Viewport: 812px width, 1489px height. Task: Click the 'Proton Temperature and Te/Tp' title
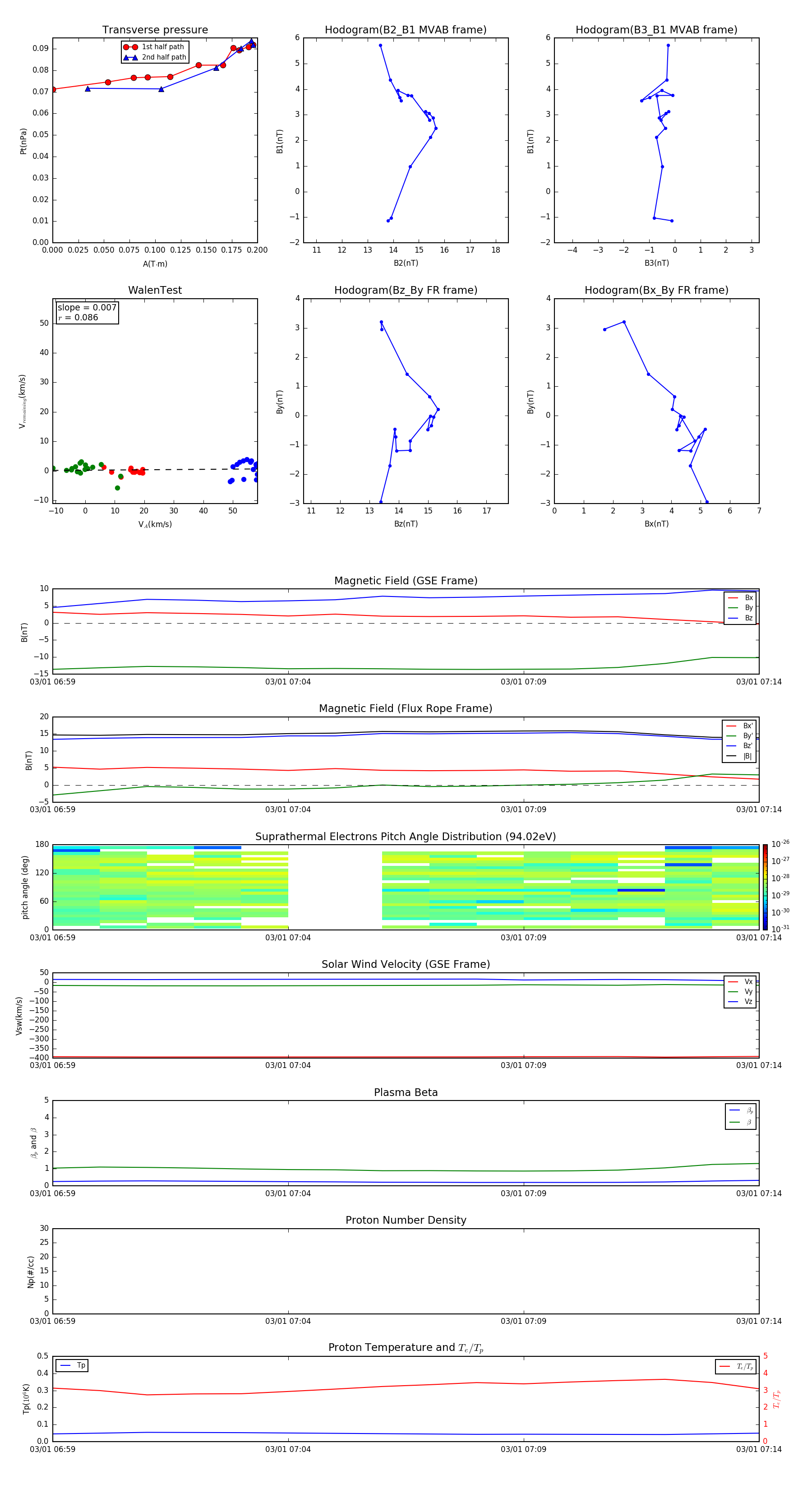406,1348
